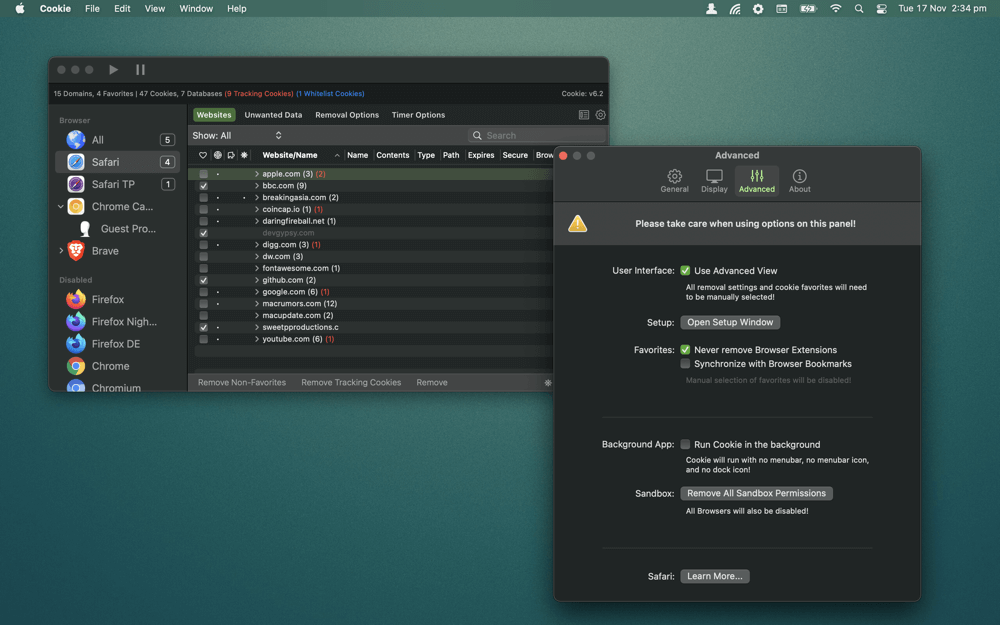Expand the google.com row
Image resolution: width=1000 pixels, height=625 pixels.
[x=257, y=292]
